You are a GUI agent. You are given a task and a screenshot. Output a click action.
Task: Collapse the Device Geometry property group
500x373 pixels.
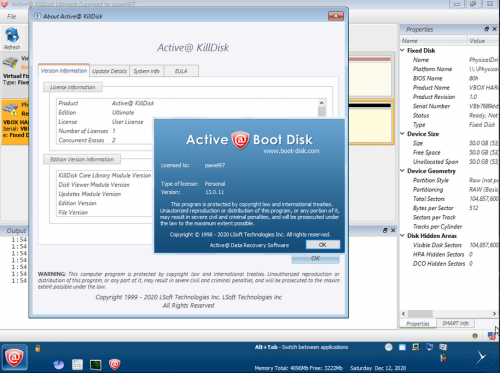(402, 171)
